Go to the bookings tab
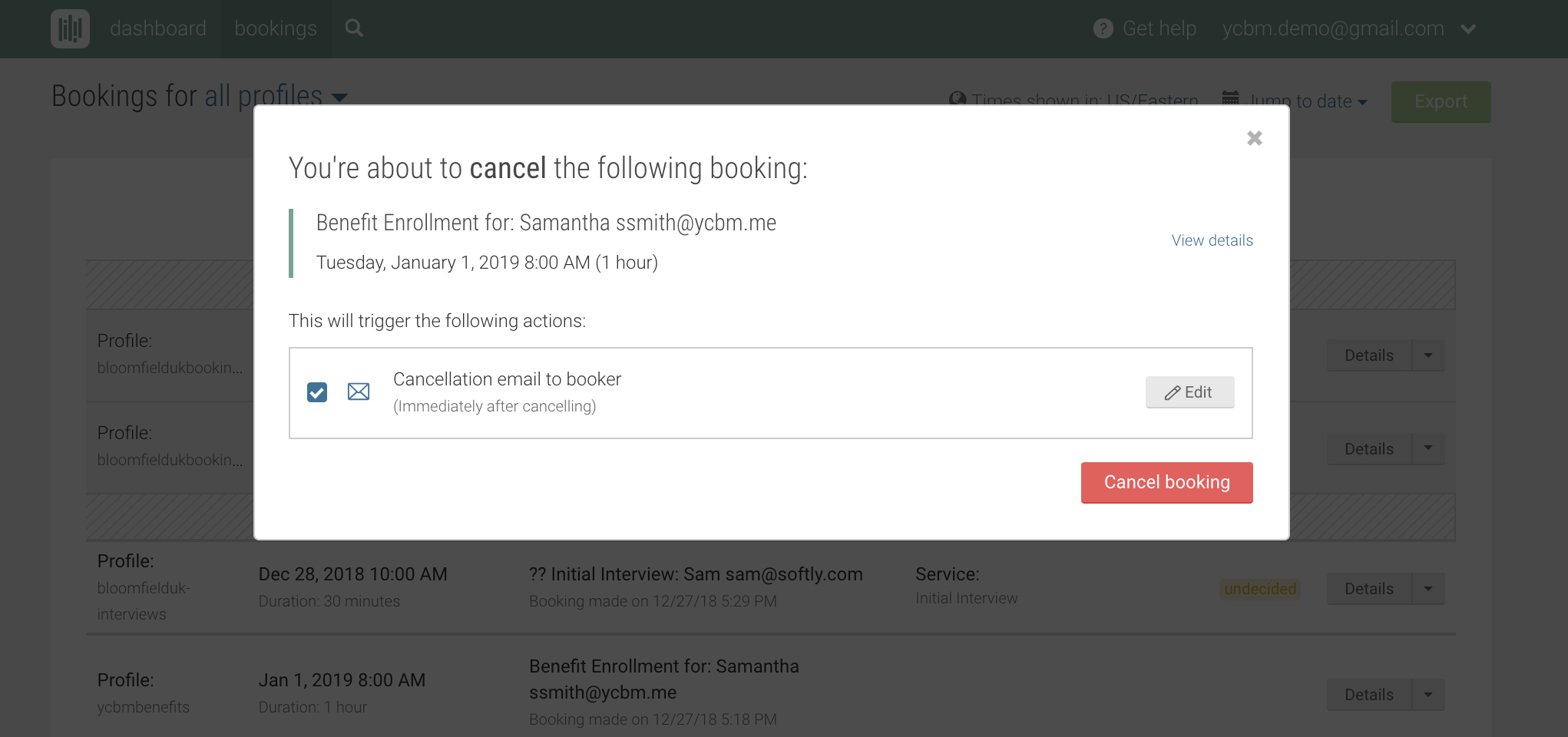This screenshot has height=737, width=1568. point(276,28)
